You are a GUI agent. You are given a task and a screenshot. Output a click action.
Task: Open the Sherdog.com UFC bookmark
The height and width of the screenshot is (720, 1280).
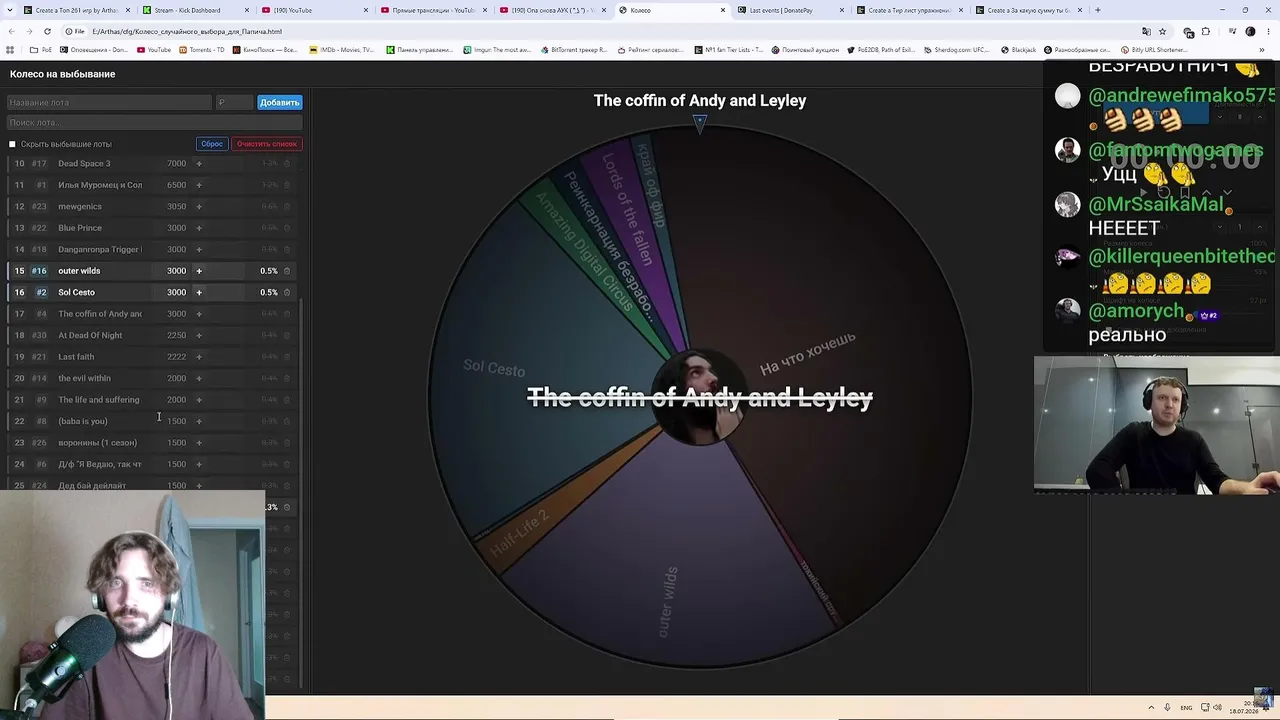coord(956,50)
